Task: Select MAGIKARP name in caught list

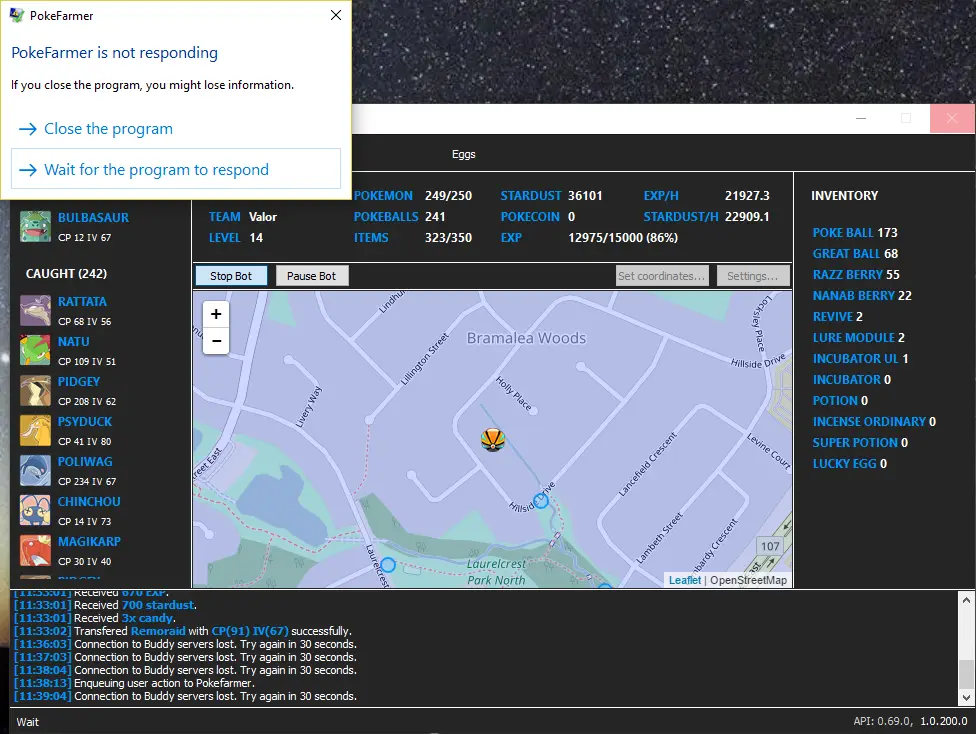Action: [89, 541]
